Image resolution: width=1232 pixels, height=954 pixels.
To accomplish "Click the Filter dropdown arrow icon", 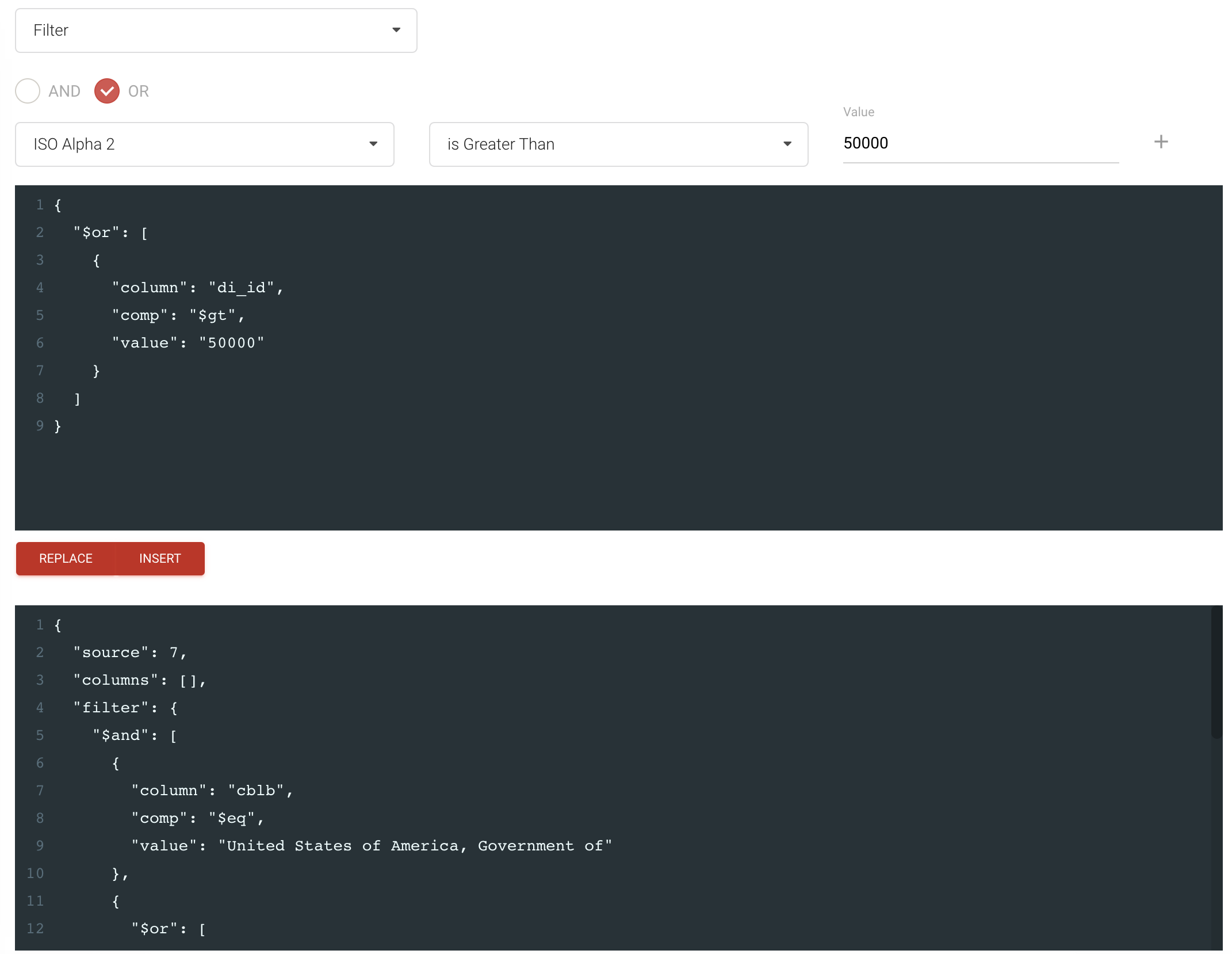I will 396,30.
